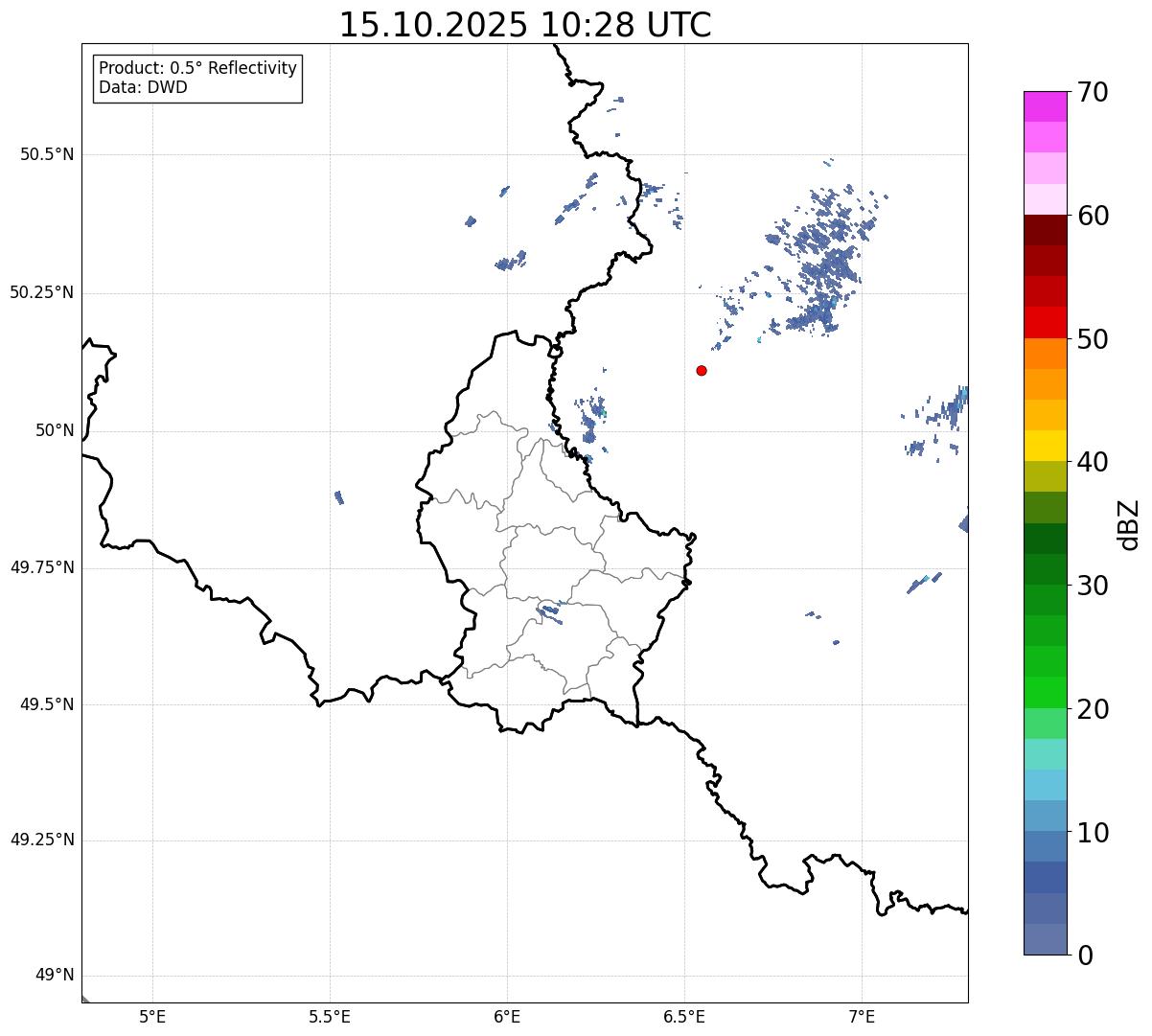Click the 15.10.2025 10:28 UTC title

point(525,25)
